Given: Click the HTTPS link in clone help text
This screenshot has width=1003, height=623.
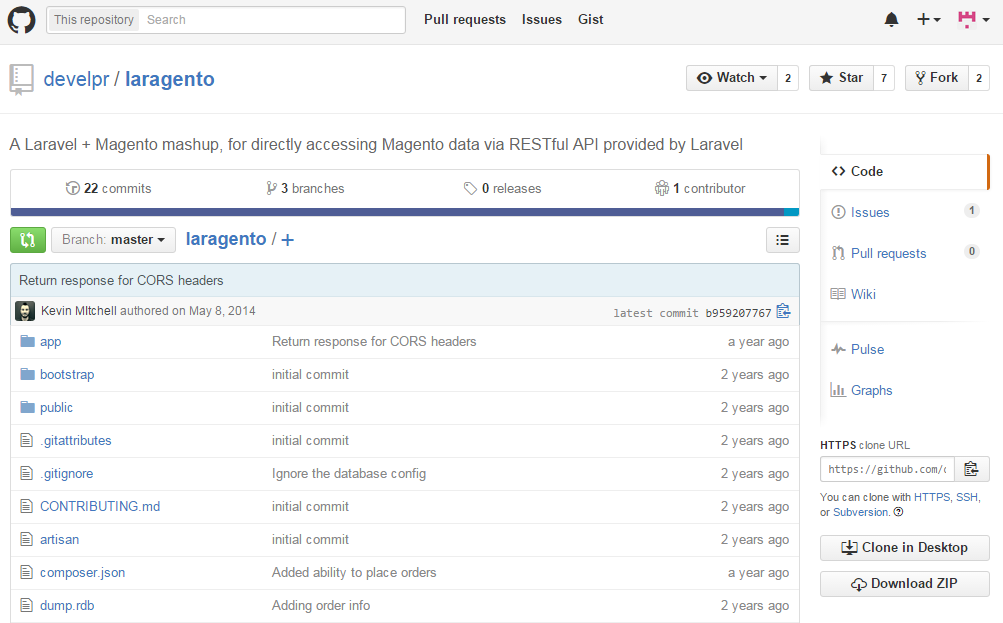Looking at the screenshot, I should pos(932,497).
